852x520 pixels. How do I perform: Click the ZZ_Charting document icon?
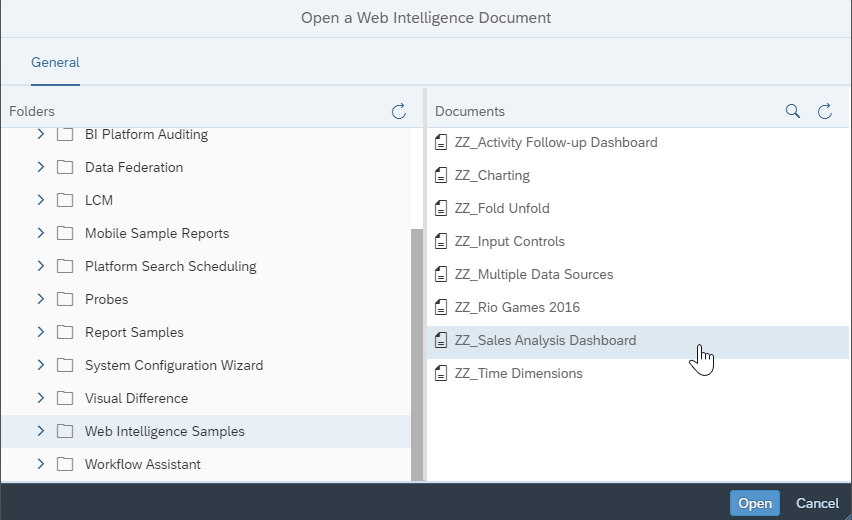coord(441,176)
